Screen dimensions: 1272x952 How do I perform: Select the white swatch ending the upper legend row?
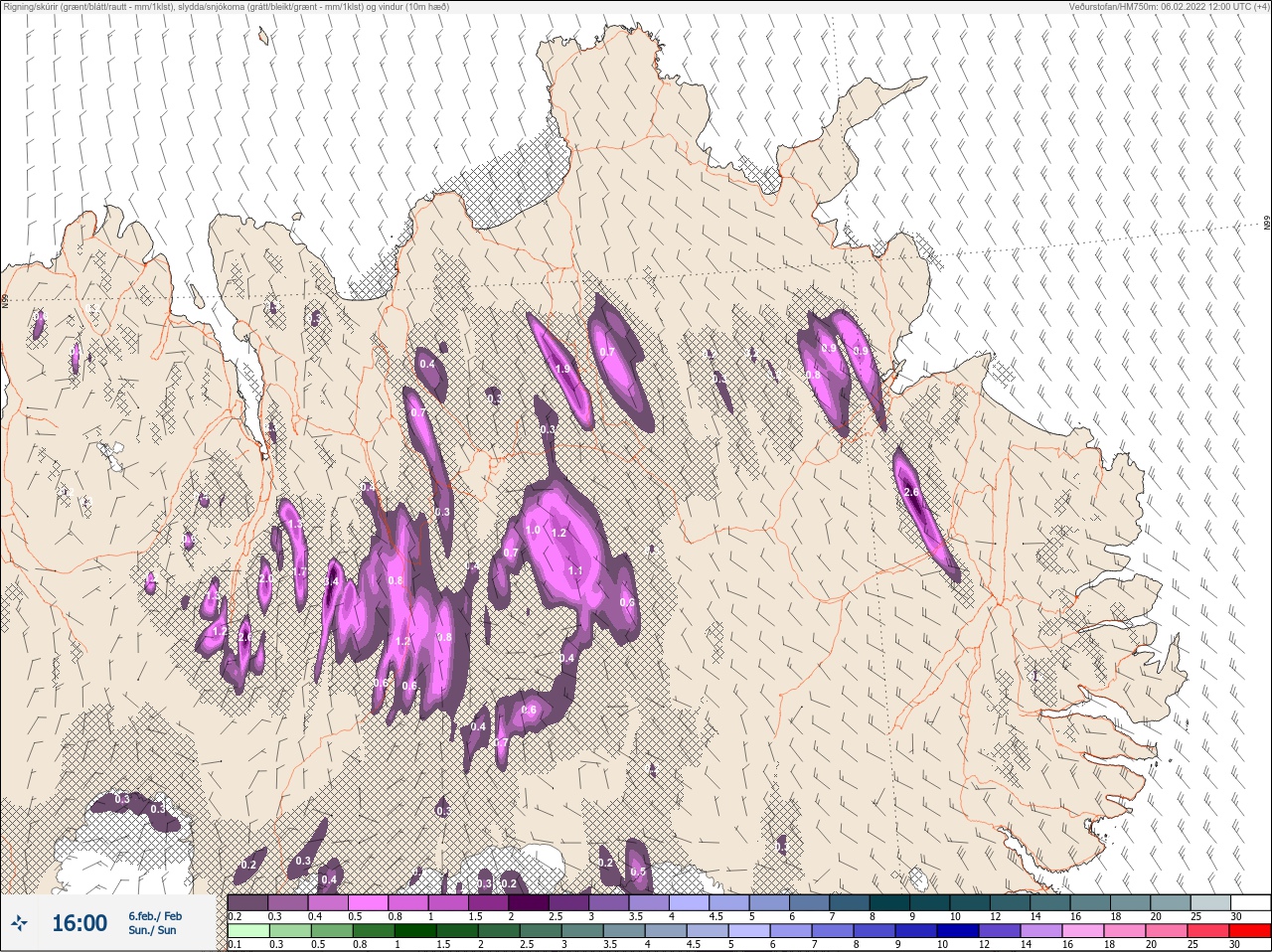point(1250,903)
